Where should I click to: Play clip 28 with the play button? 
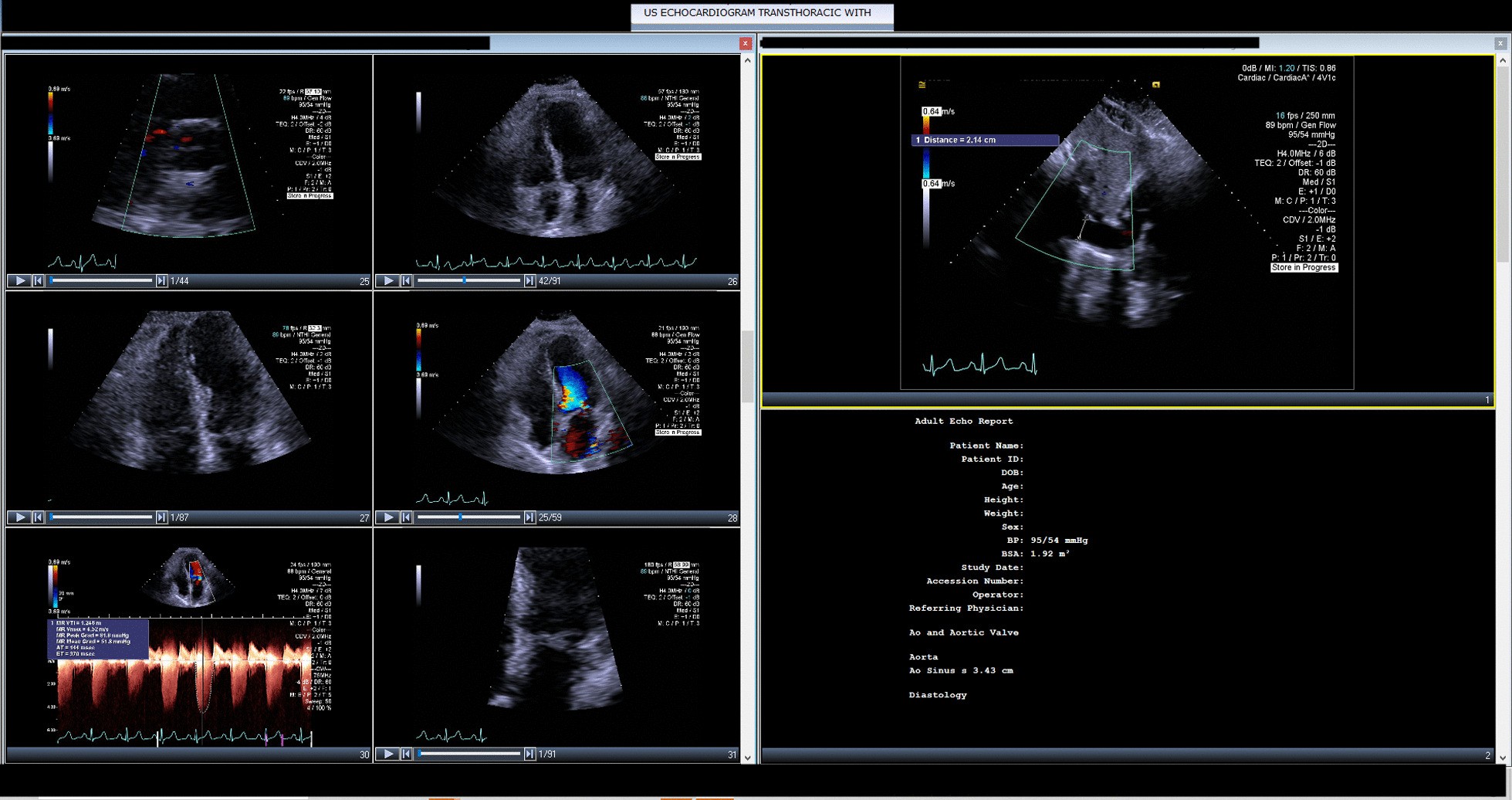[388, 517]
